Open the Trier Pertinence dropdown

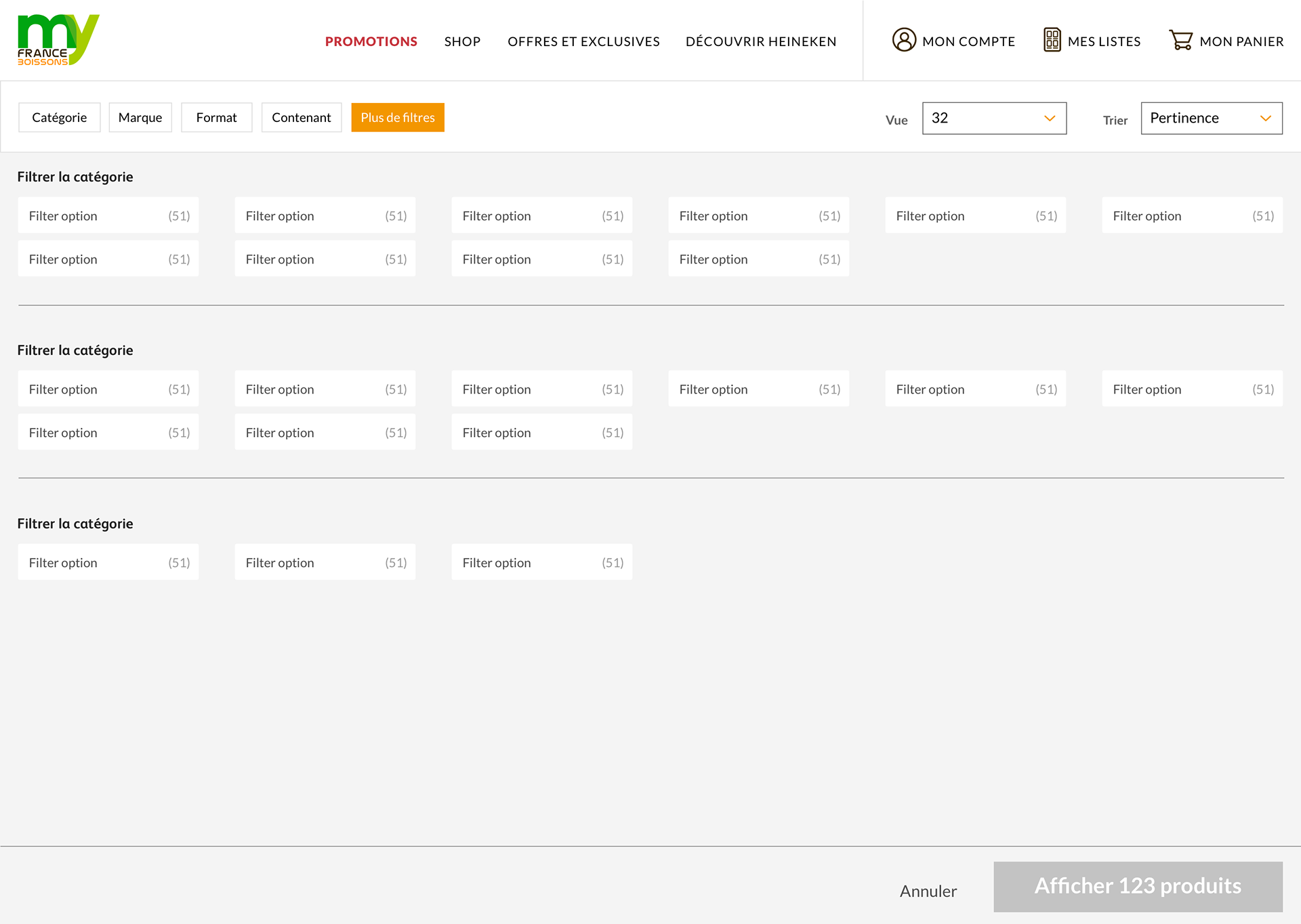point(1211,119)
